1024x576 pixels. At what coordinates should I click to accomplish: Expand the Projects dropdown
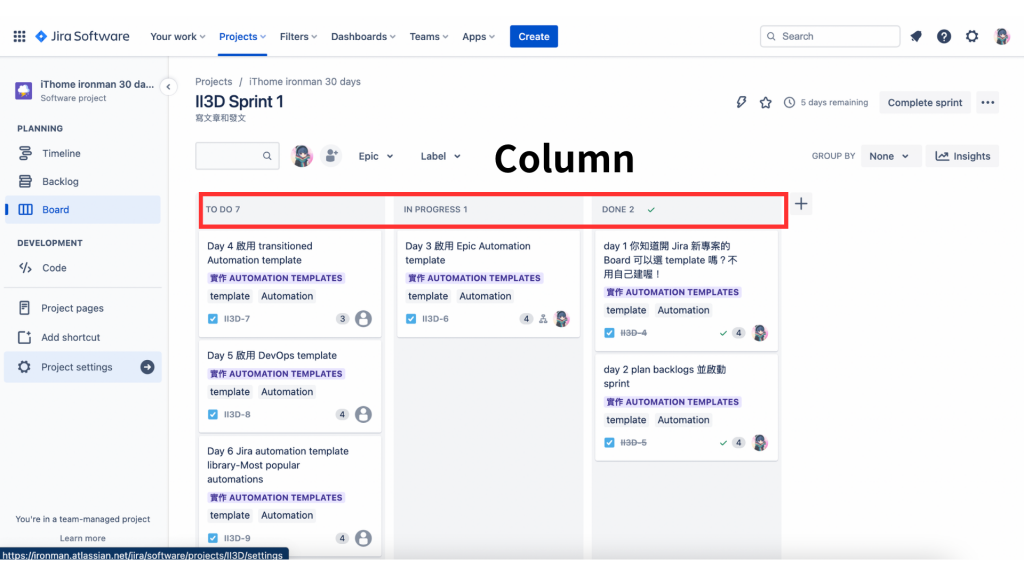pos(242,37)
